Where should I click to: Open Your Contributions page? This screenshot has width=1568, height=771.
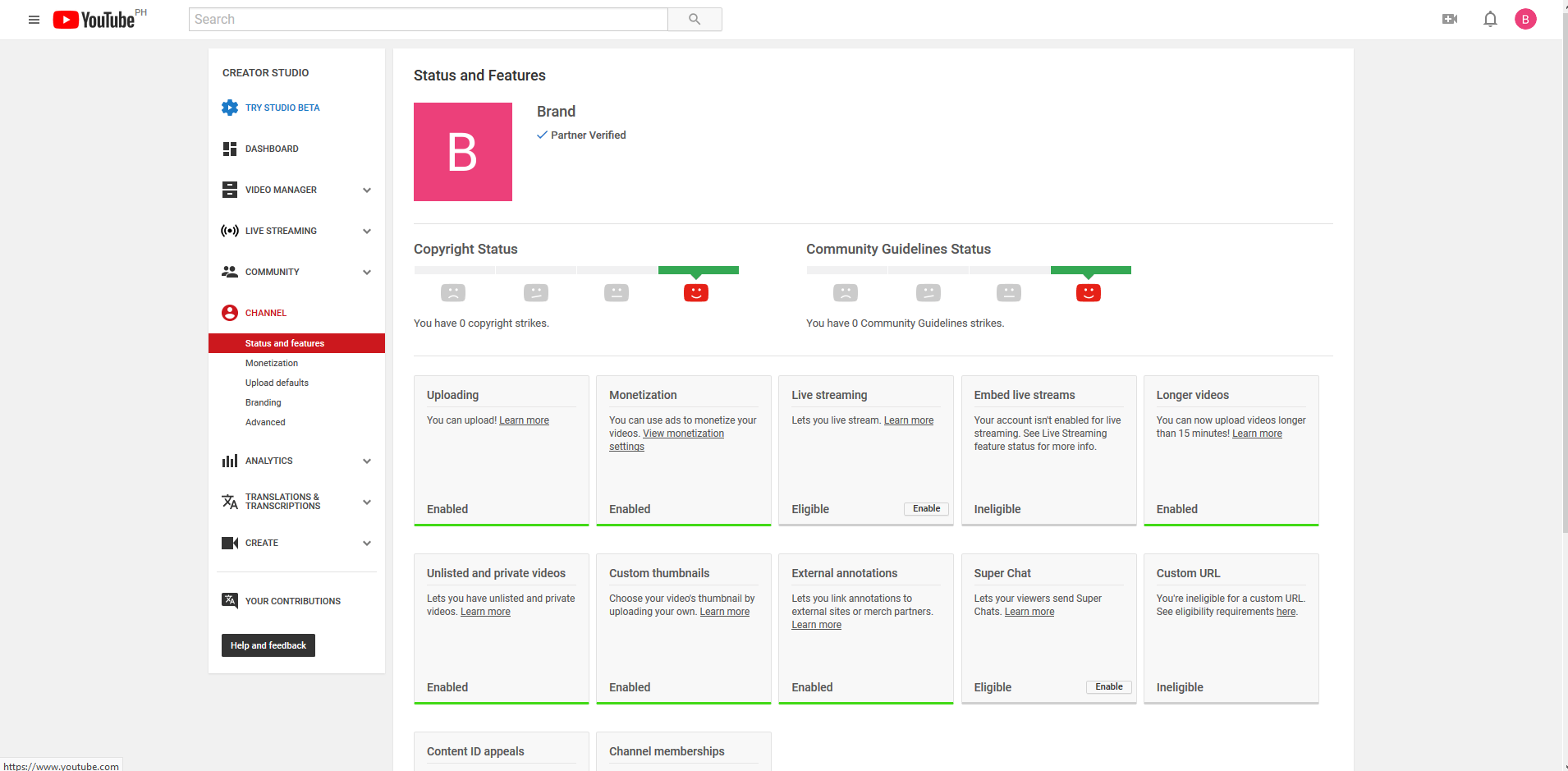pyautogui.click(x=293, y=601)
